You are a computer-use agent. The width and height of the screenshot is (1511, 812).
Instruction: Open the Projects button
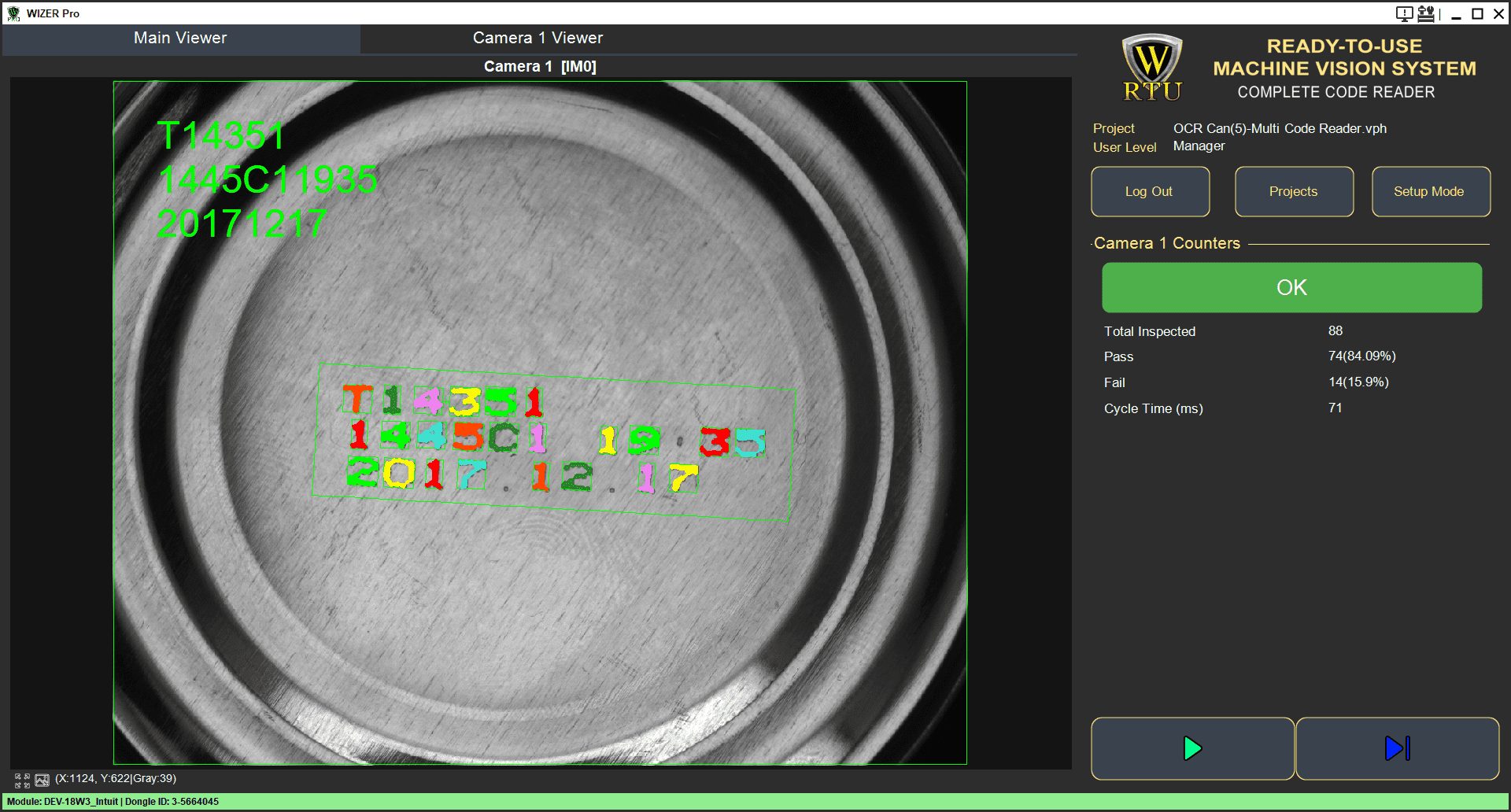click(x=1294, y=191)
